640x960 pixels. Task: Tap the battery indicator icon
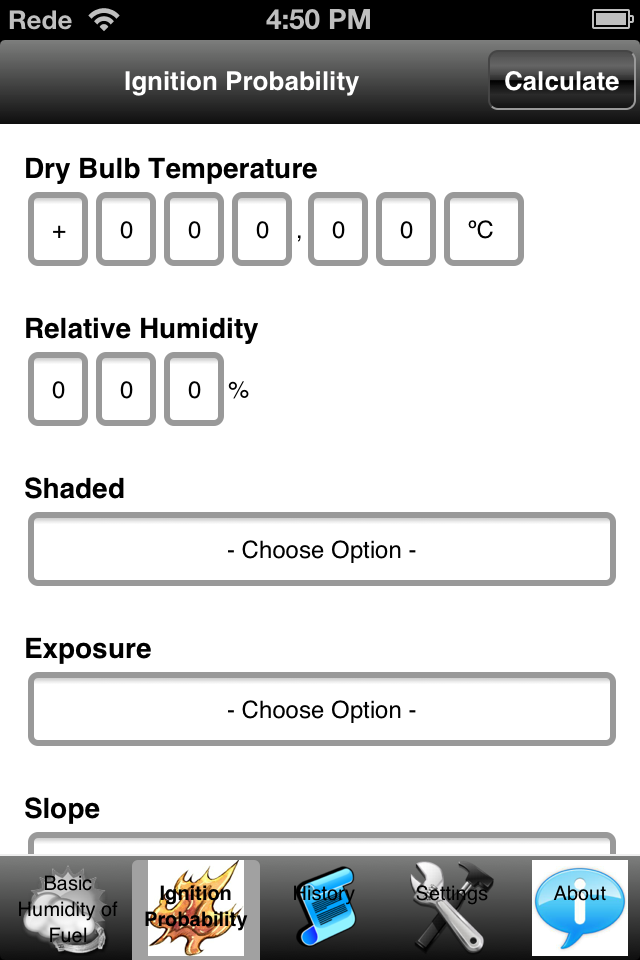(612, 20)
